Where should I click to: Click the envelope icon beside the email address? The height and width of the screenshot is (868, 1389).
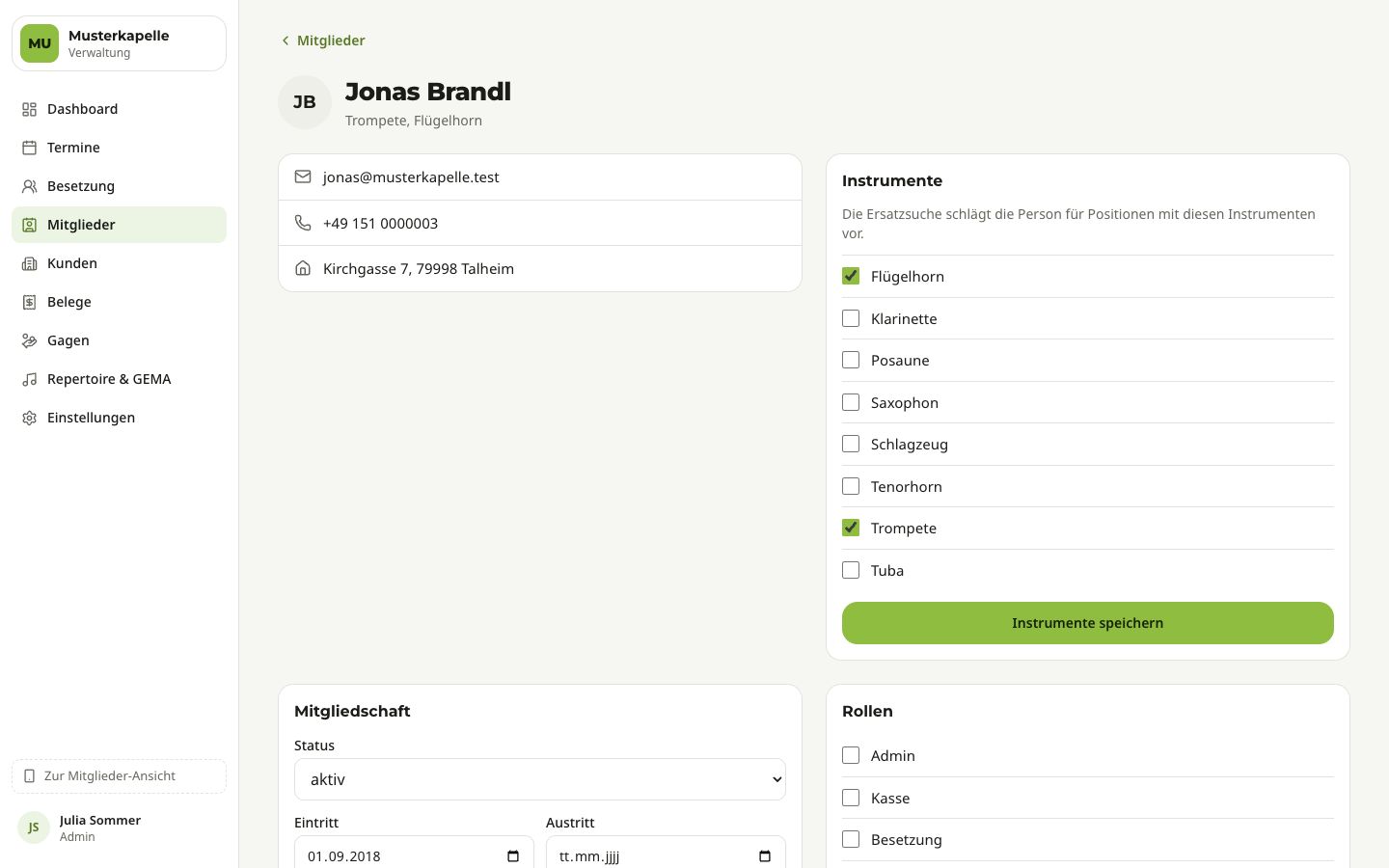[303, 176]
